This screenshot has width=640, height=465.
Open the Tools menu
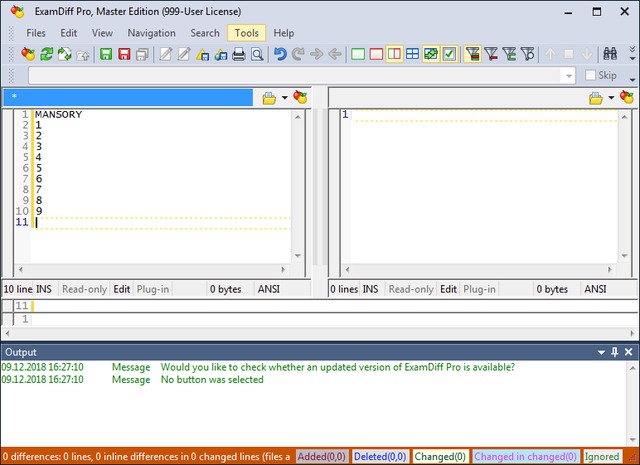(x=247, y=33)
